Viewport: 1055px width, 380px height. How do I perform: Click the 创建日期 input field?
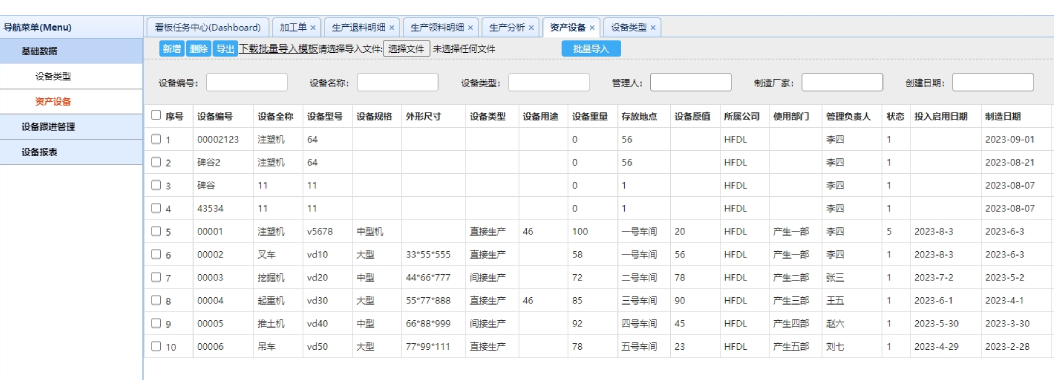click(x=993, y=82)
